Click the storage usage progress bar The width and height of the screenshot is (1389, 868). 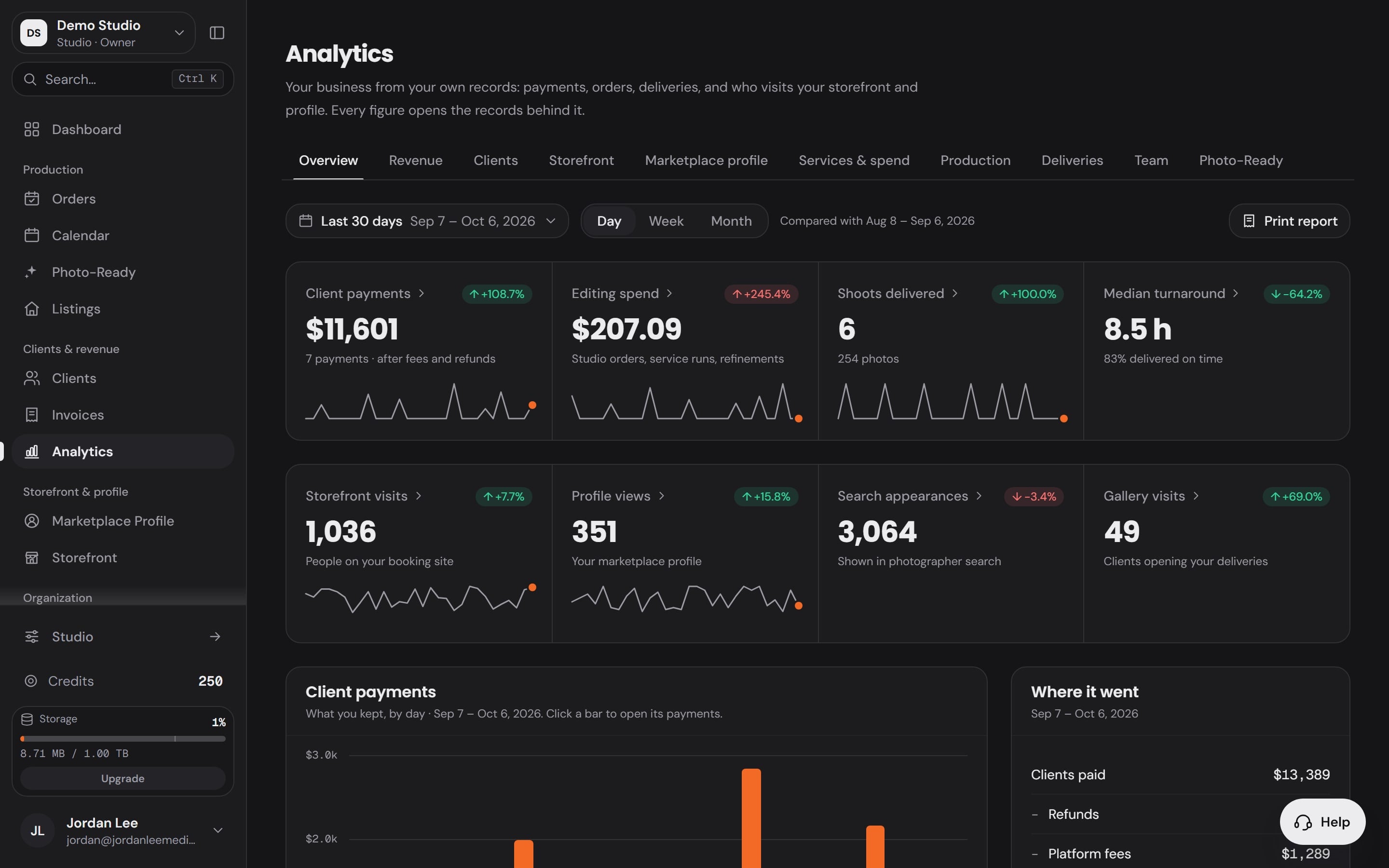[123, 738]
